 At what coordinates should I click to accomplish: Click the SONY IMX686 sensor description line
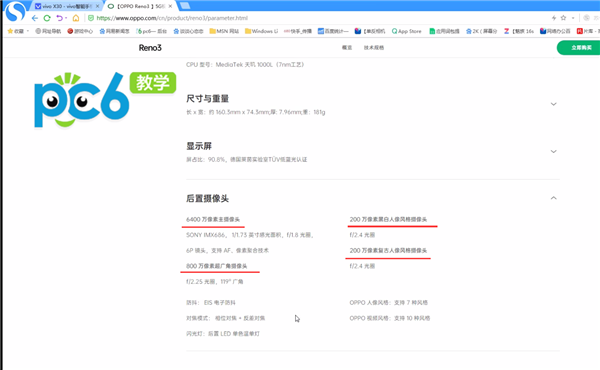pyautogui.click(x=250, y=235)
